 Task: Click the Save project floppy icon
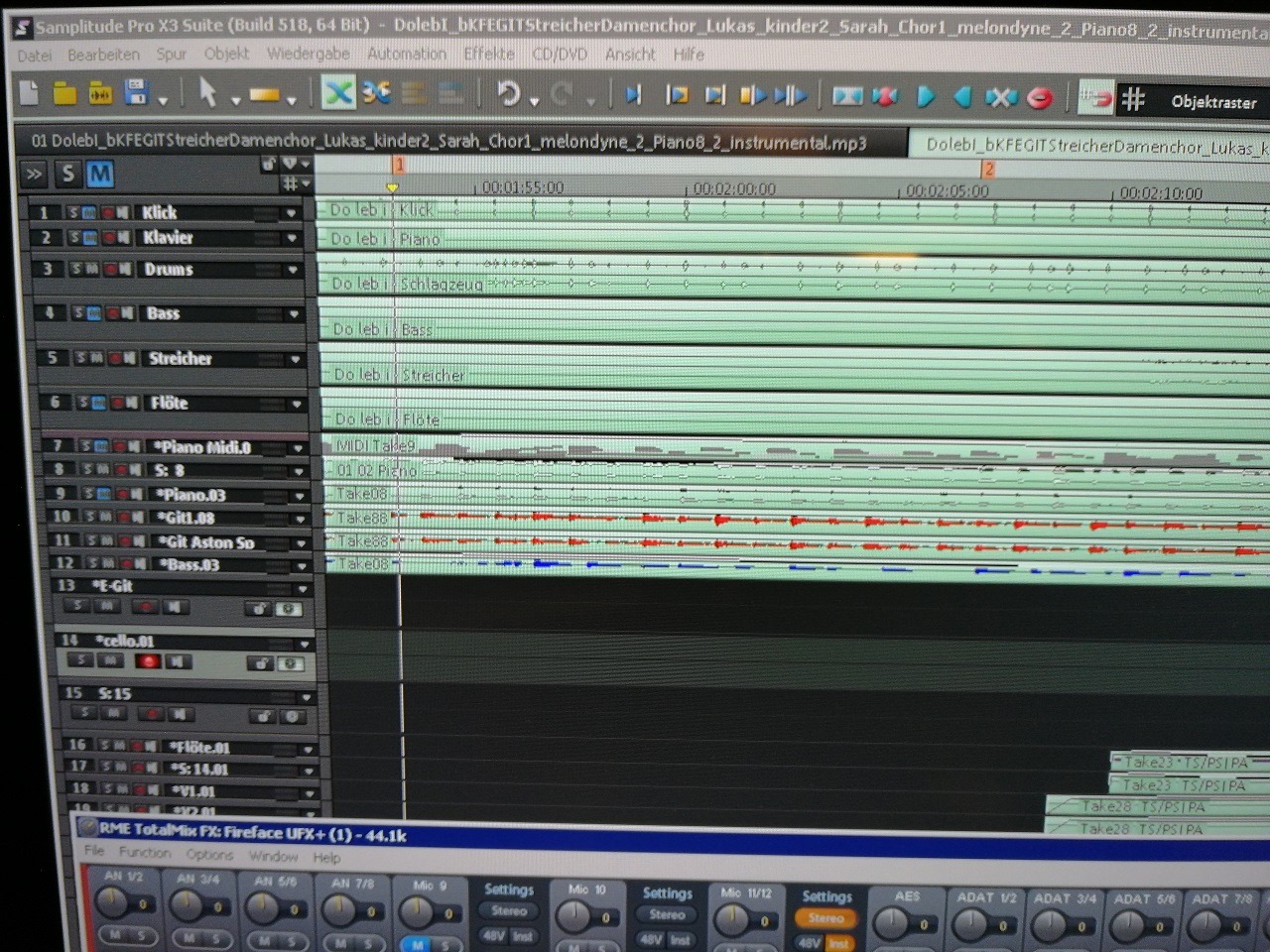click(x=136, y=93)
